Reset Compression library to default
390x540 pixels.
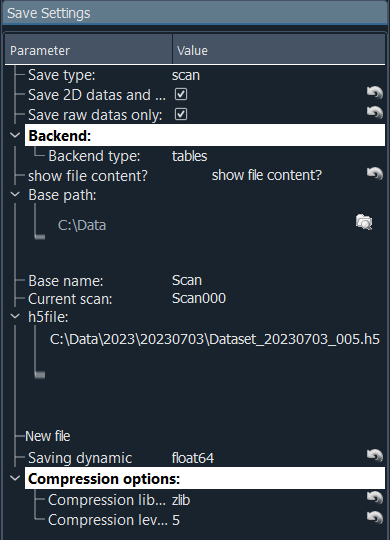(x=375, y=498)
